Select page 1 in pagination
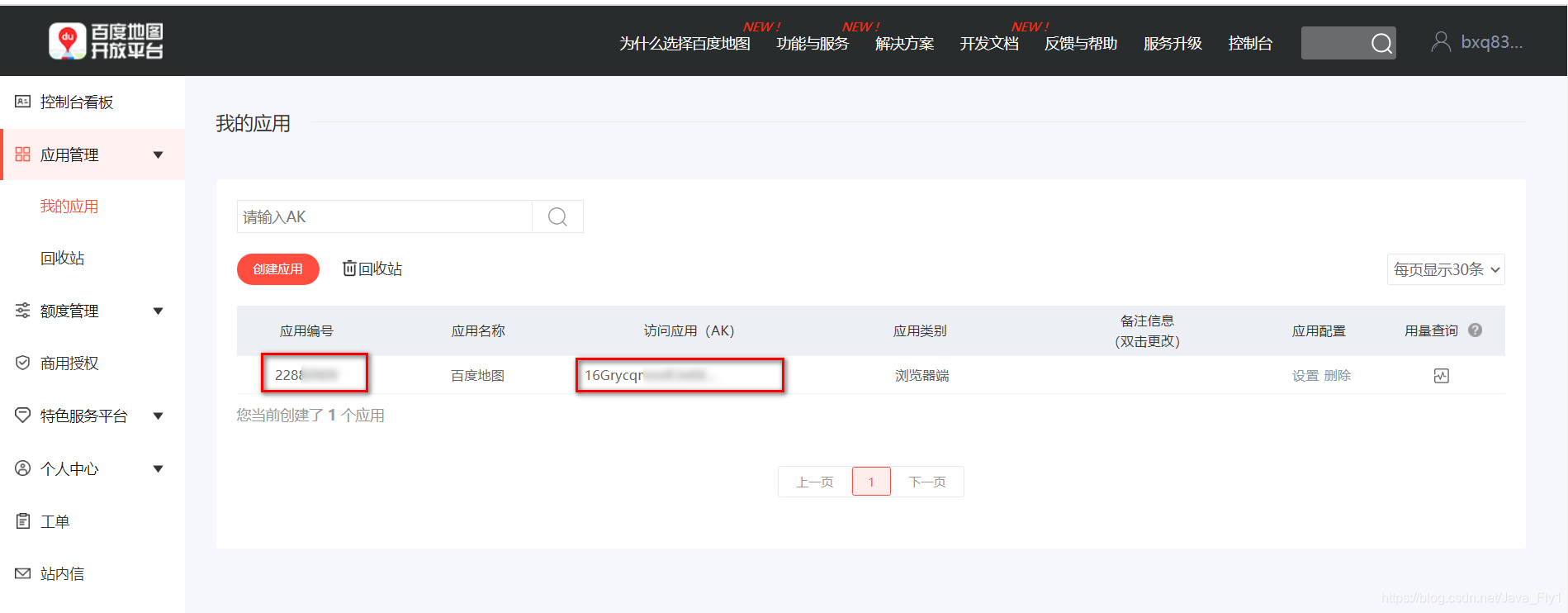 (x=871, y=482)
